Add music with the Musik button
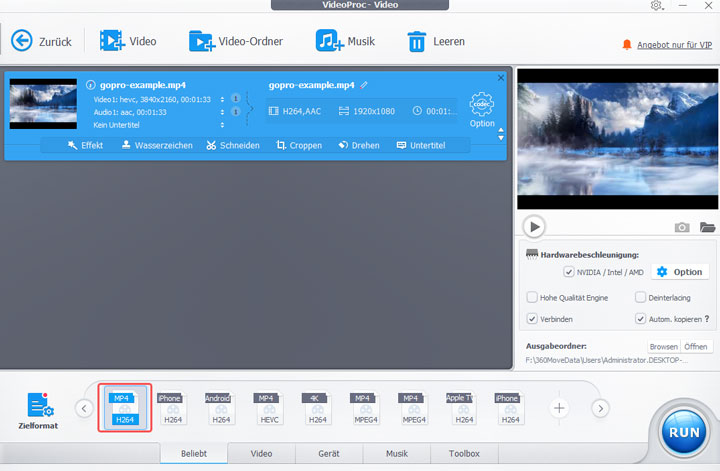This screenshot has width=720, height=471. point(345,41)
